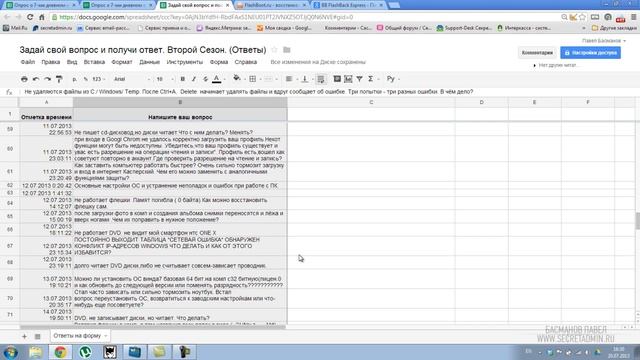
Task: Open Chrome from the taskbar
Action: point(60,352)
